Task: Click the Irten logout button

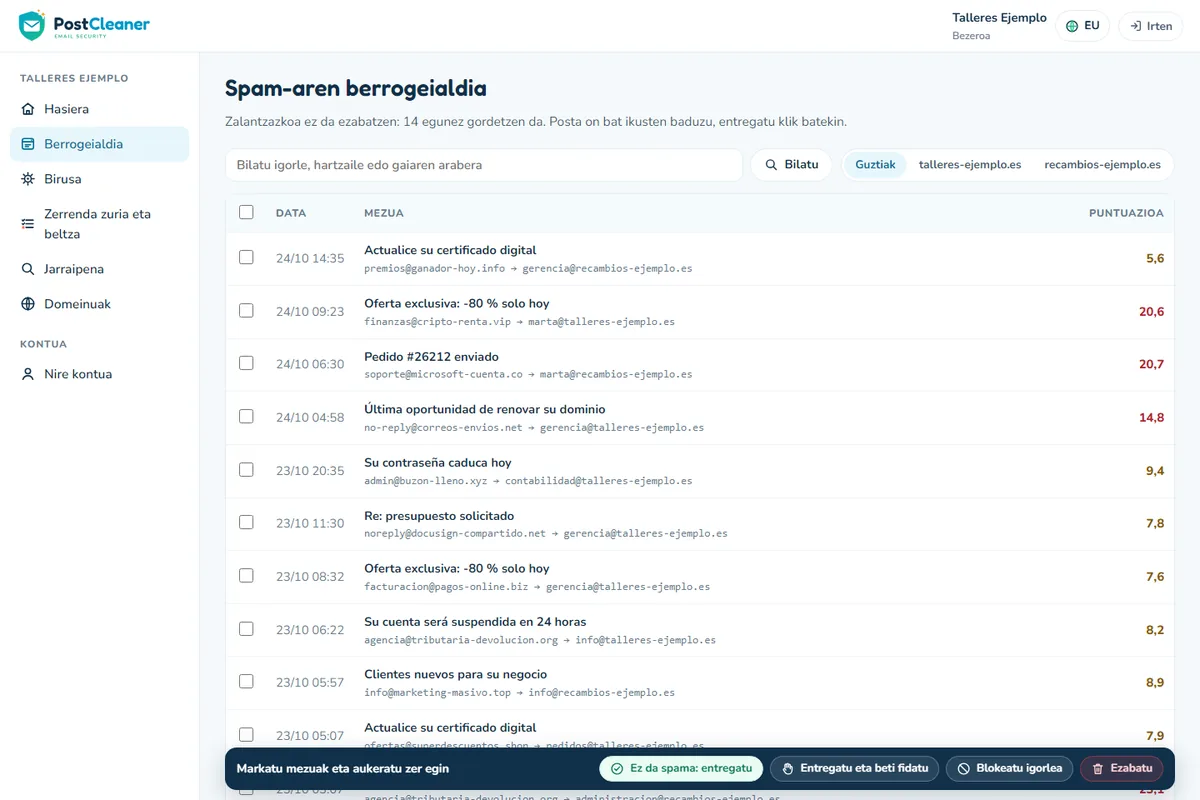Action: pyautogui.click(x=1150, y=26)
